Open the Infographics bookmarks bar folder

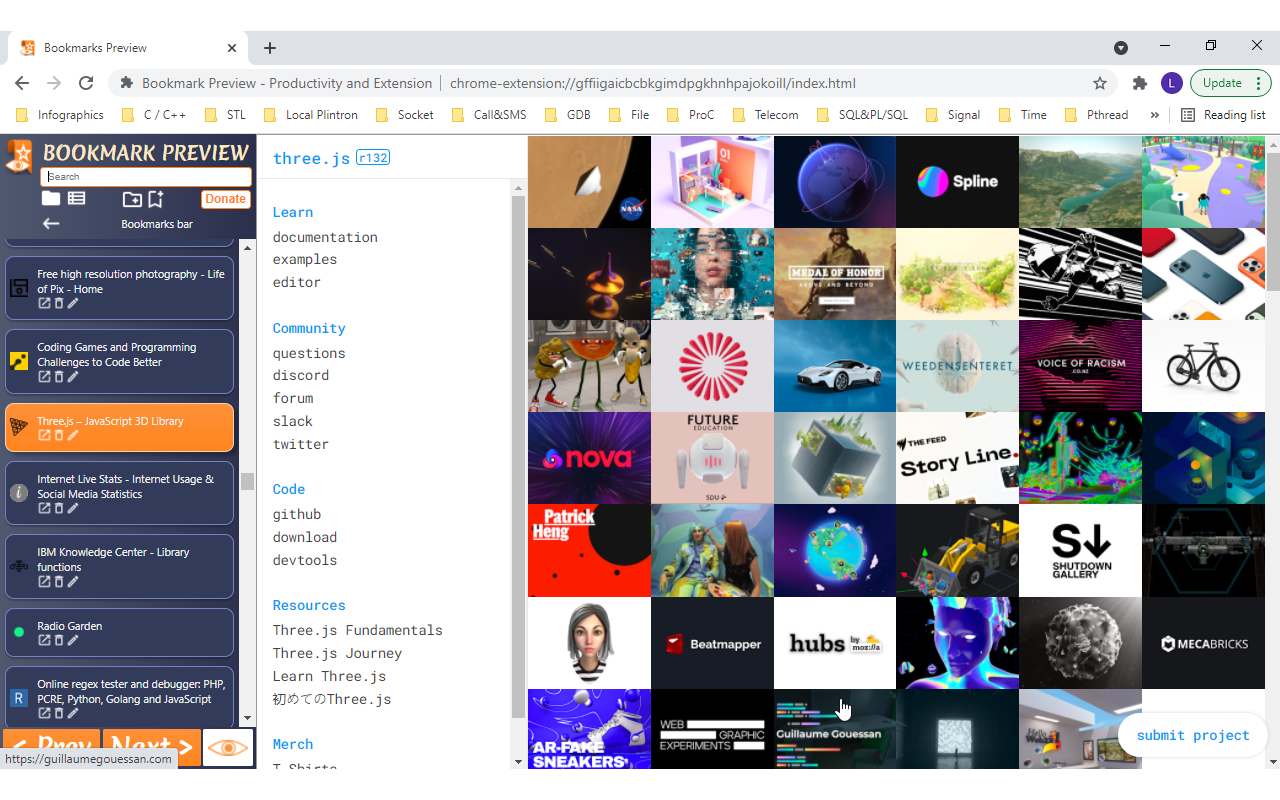[x=60, y=114]
